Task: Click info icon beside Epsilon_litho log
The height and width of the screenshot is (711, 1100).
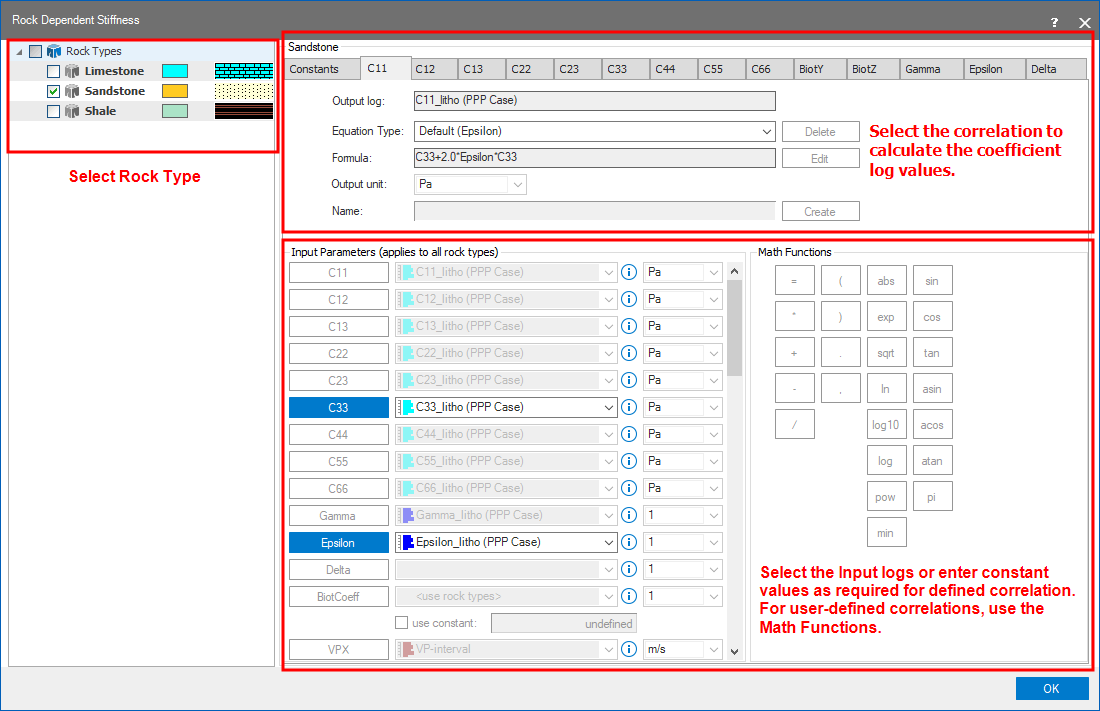Action: (x=629, y=542)
